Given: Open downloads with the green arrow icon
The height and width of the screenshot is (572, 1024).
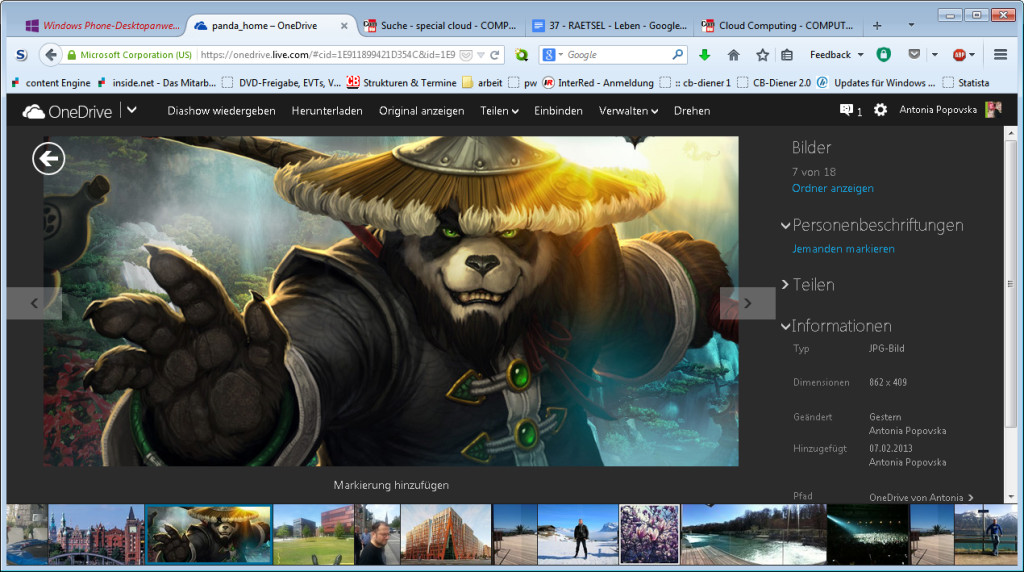Looking at the screenshot, I should [x=704, y=55].
